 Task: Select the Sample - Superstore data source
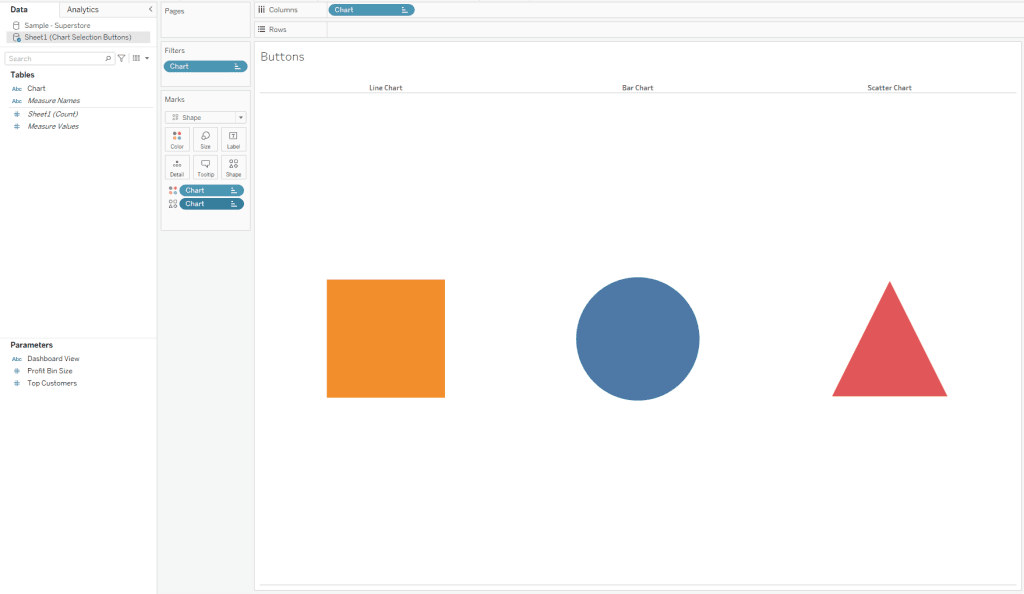[x=58, y=25]
